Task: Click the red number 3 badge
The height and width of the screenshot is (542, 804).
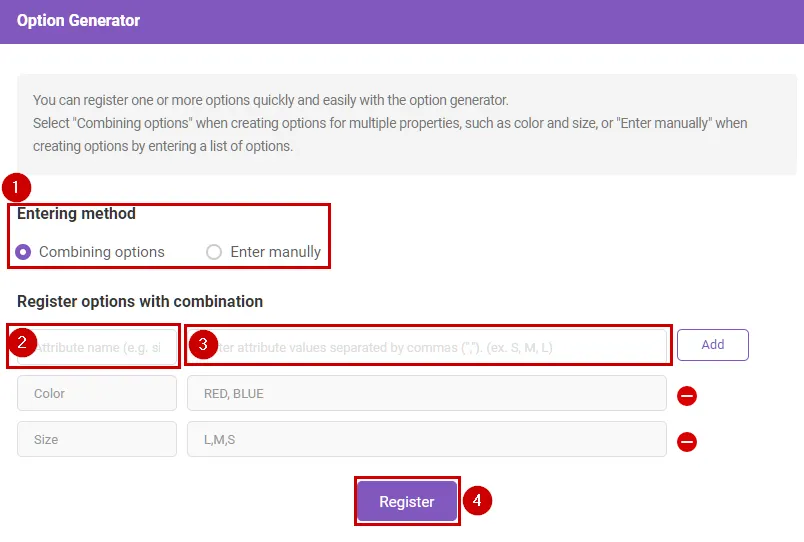Action: point(203,345)
